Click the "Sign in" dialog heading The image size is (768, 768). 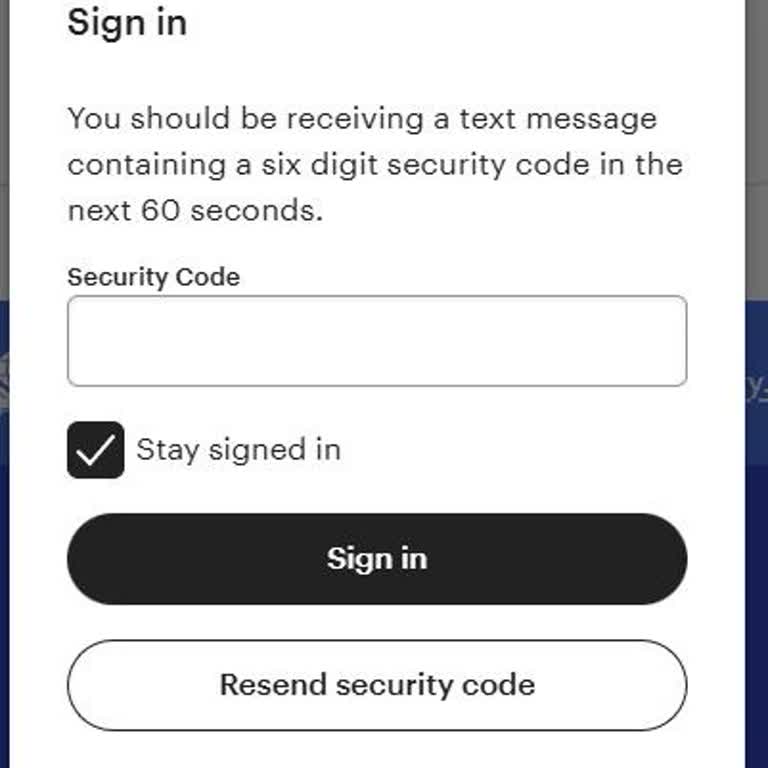coord(127,22)
